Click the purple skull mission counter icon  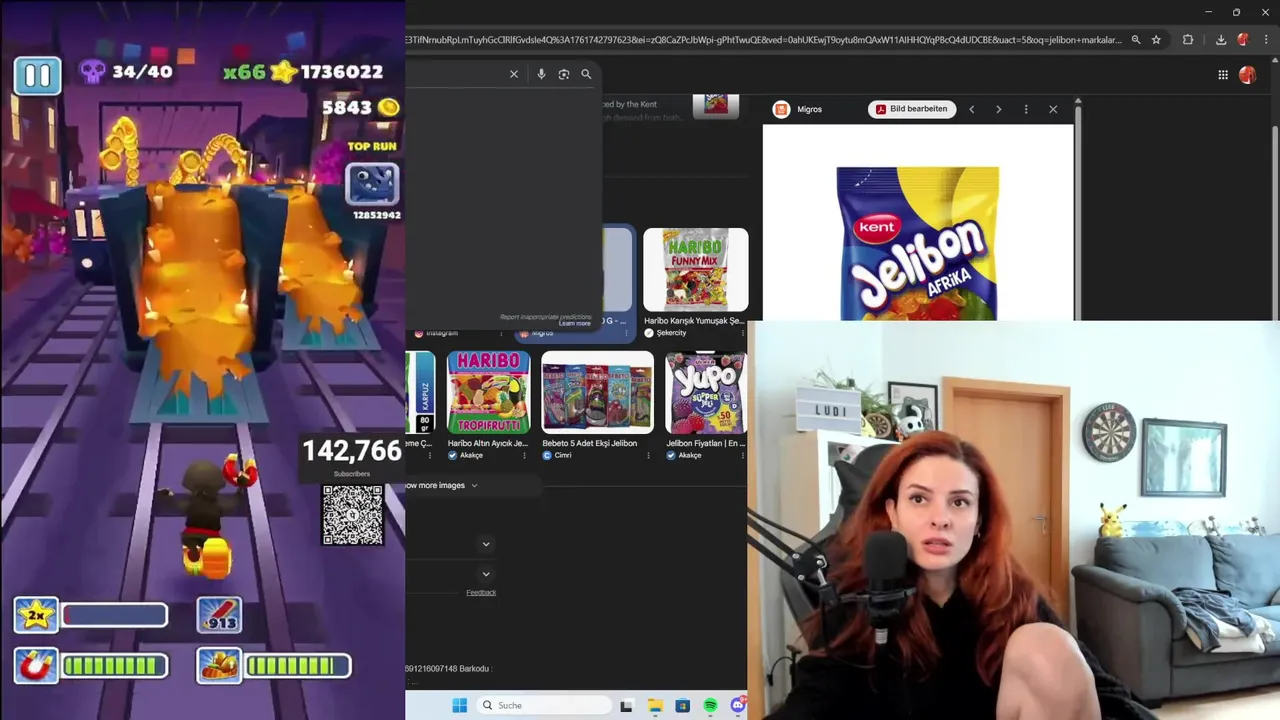(93, 71)
